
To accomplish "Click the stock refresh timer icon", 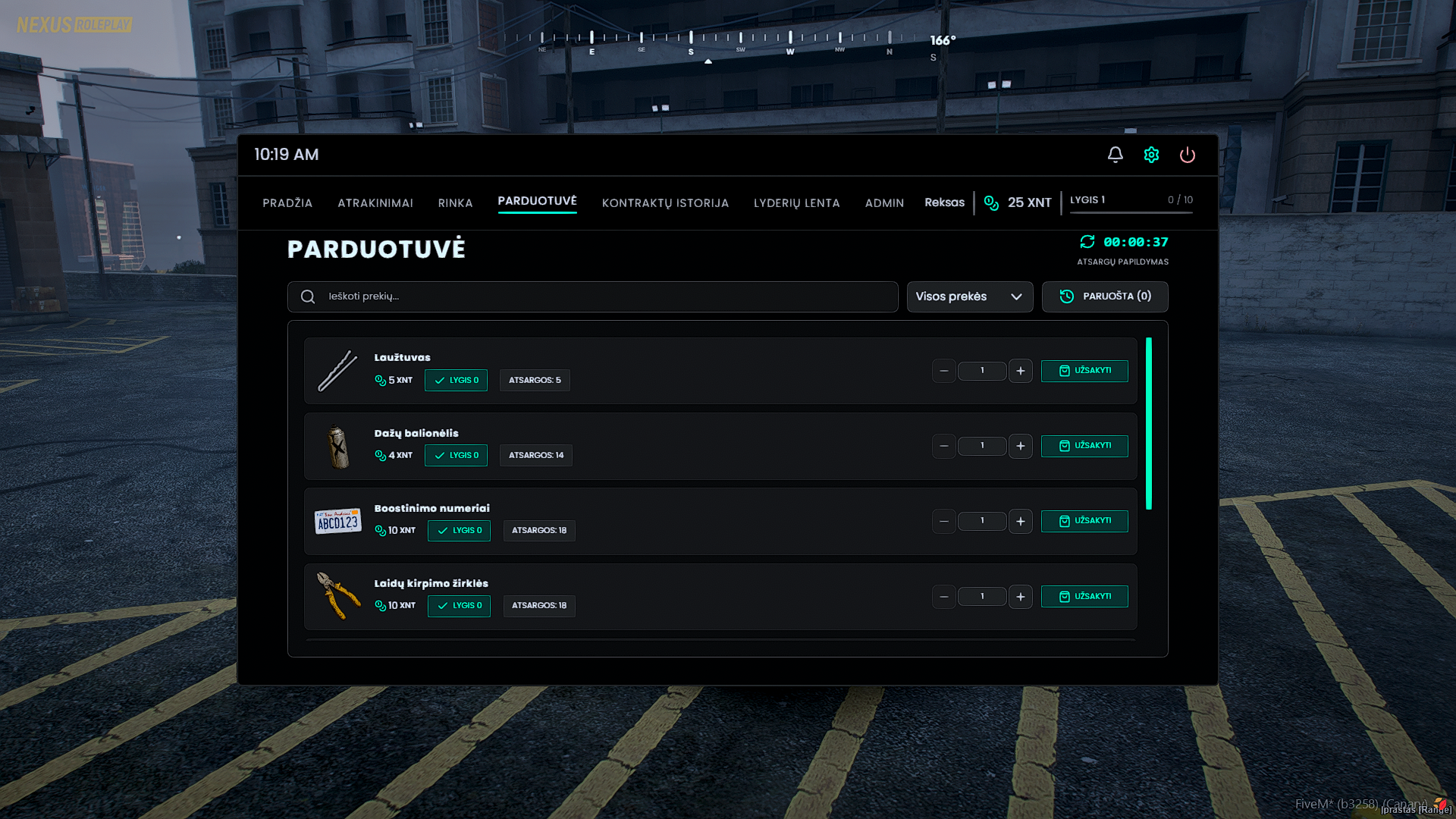I will coord(1087,242).
